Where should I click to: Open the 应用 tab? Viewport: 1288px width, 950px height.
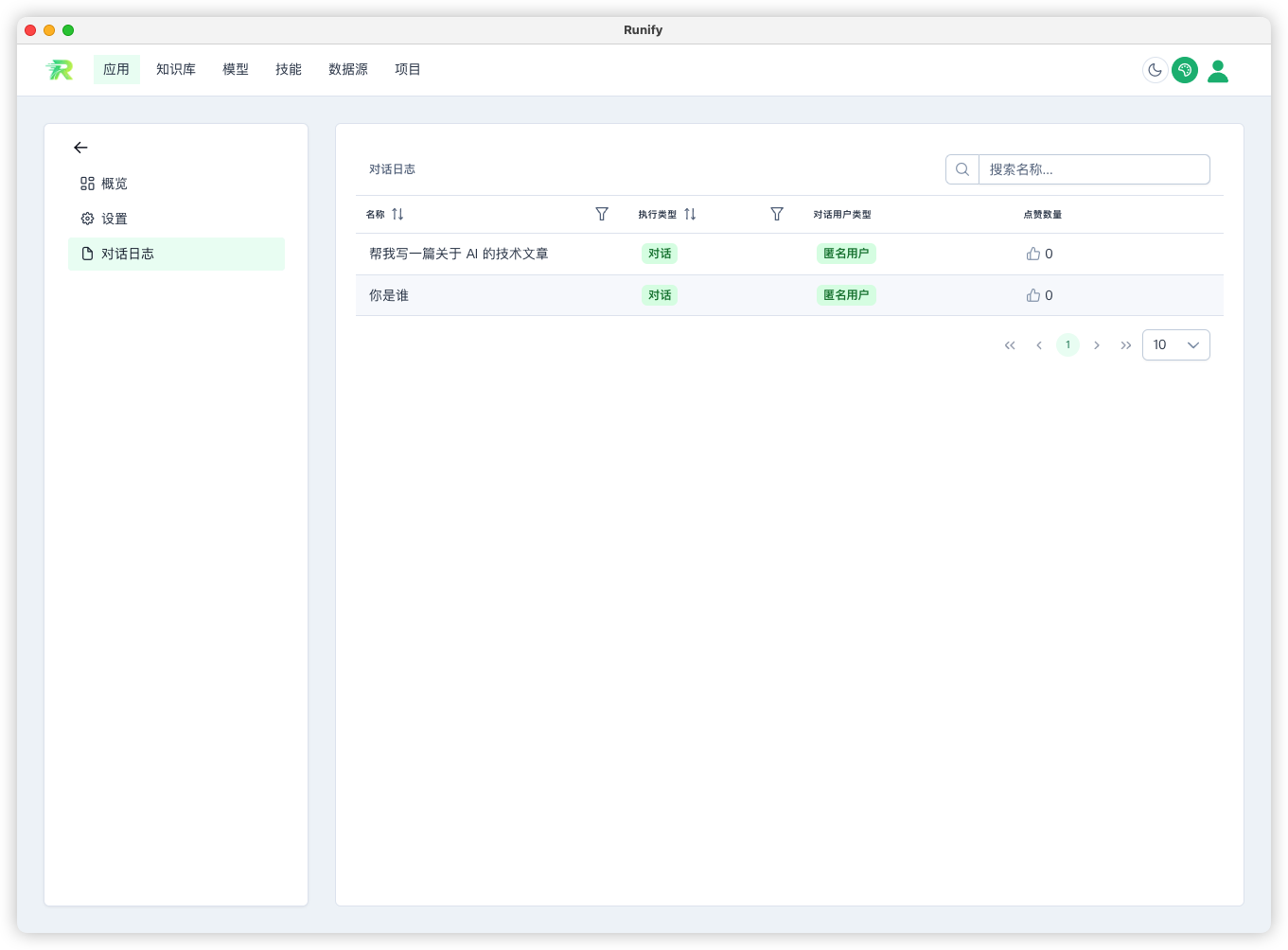pyautogui.click(x=116, y=69)
